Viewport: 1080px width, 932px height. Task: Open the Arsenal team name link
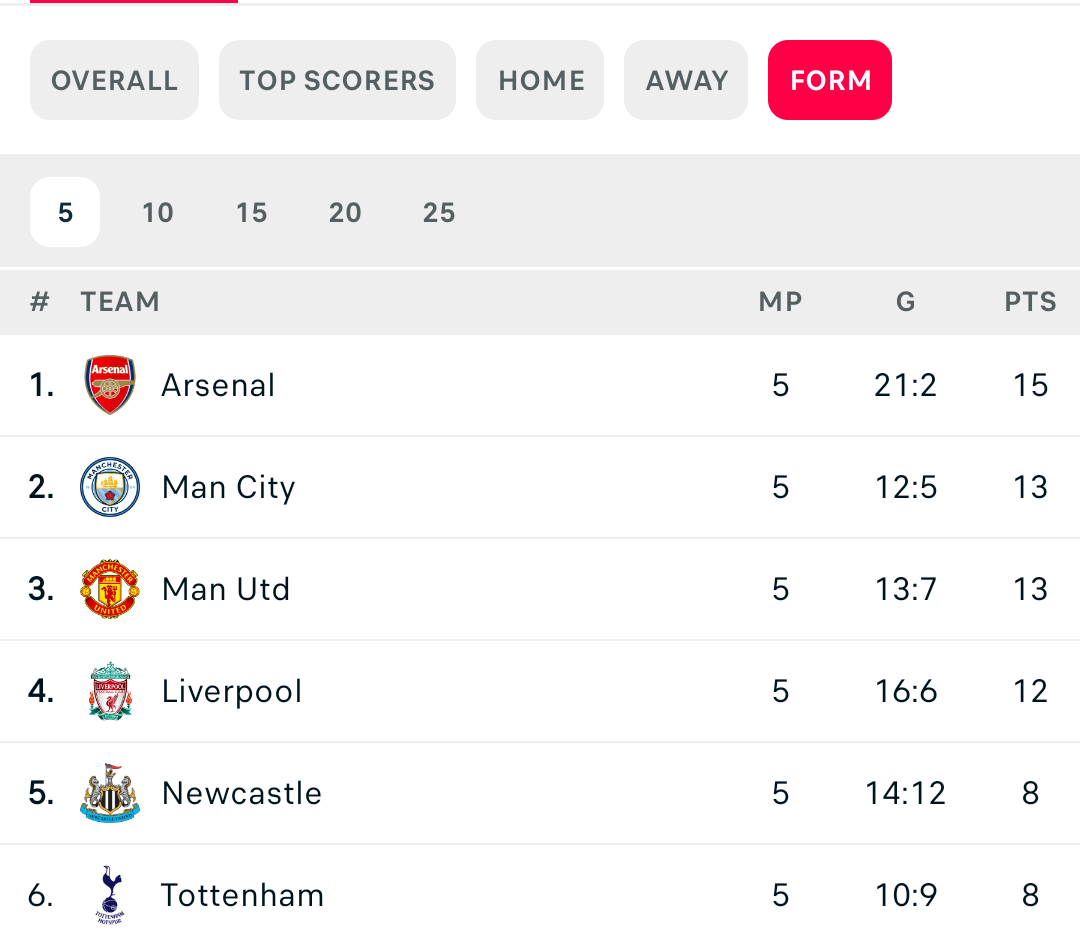click(218, 385)
